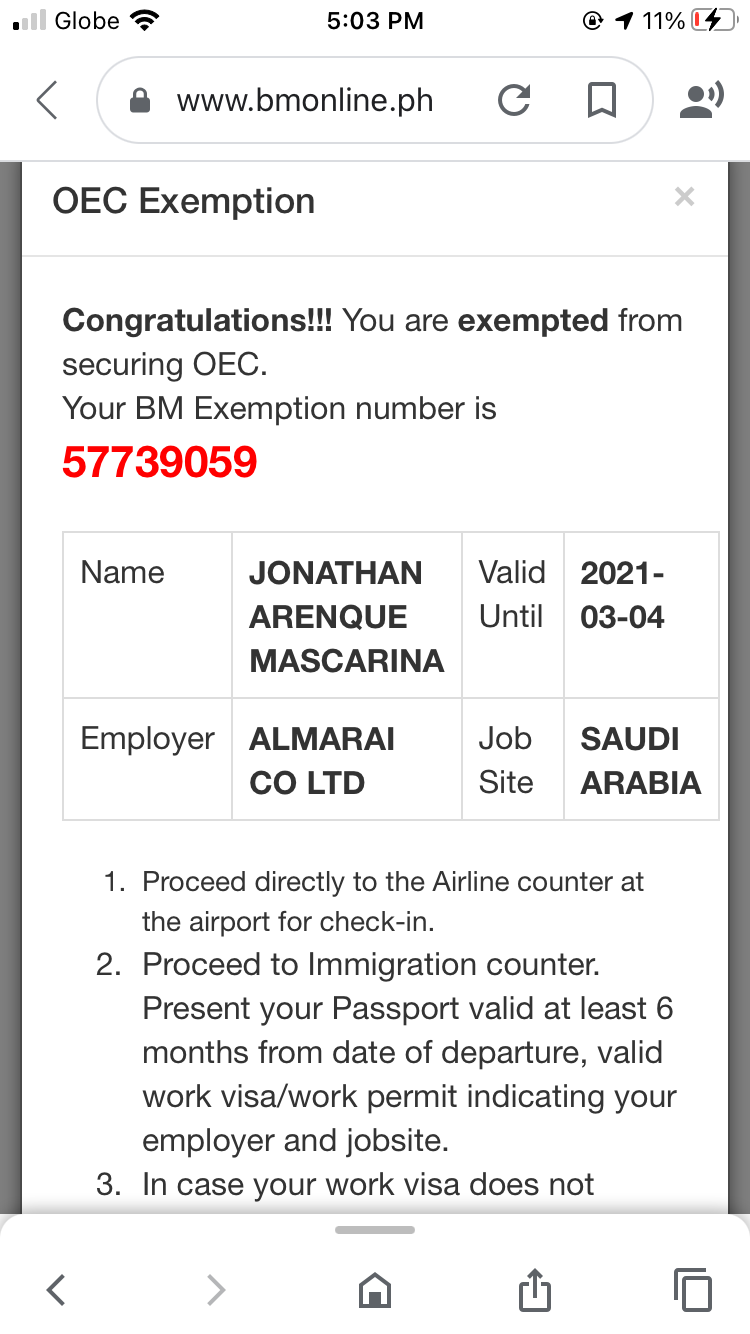Tap the ALMARAI CO LTD employer cell
The width and height of the screenshot is (750, 1334).
(x=347, y=760)
